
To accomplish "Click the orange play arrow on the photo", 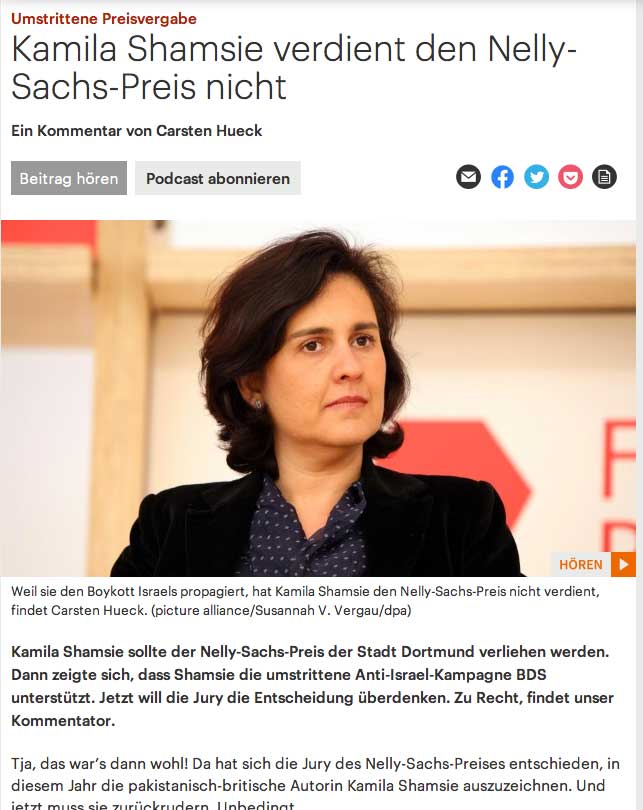I will [x=623, y=564].
